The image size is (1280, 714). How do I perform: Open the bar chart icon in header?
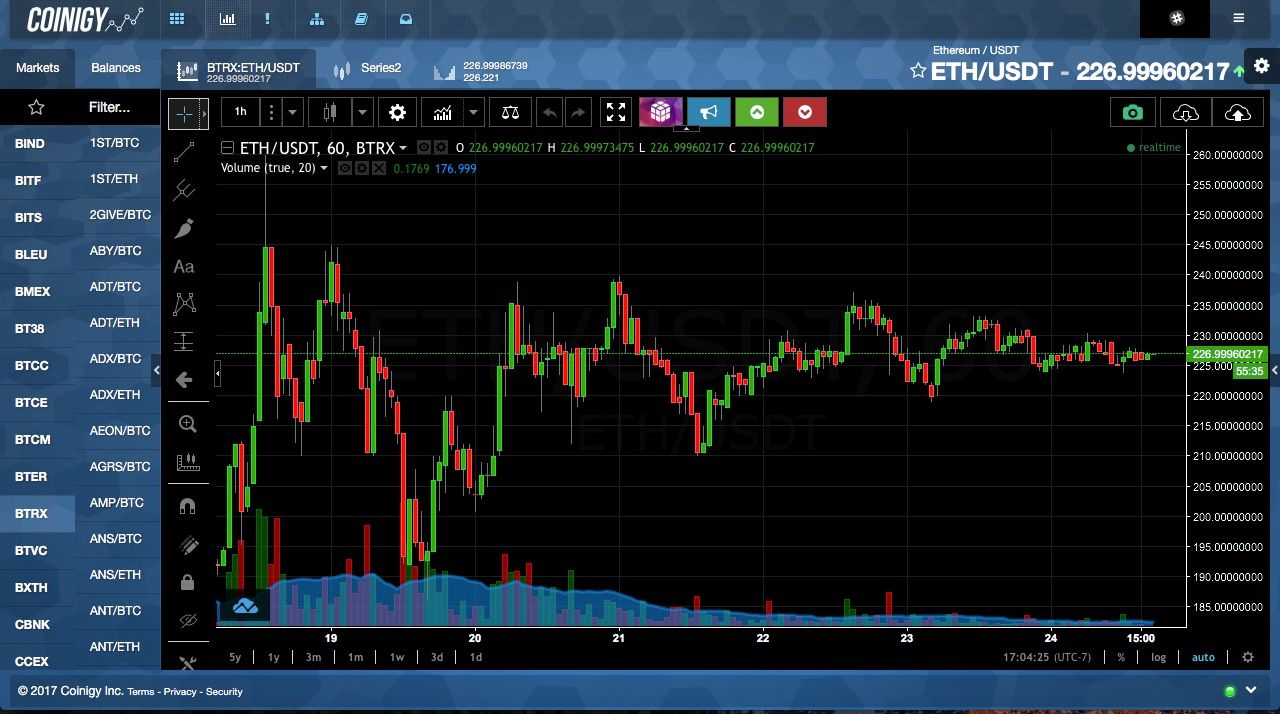[x=228, y=18]
